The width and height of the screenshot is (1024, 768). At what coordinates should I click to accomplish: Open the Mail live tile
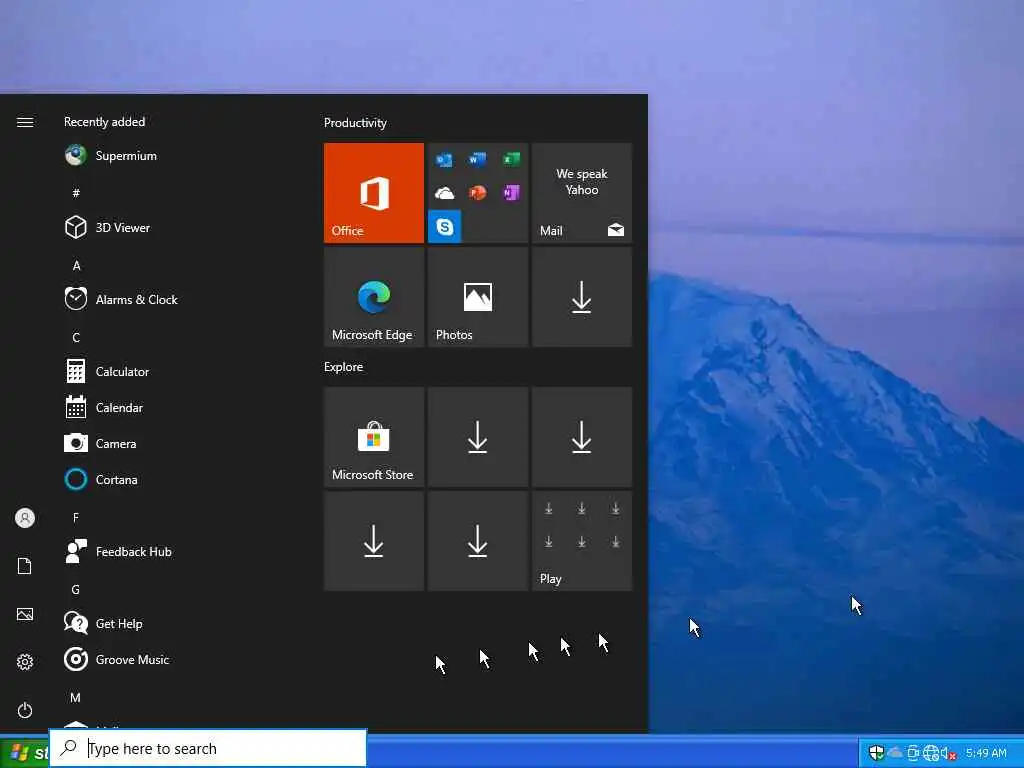coord(582,193)
